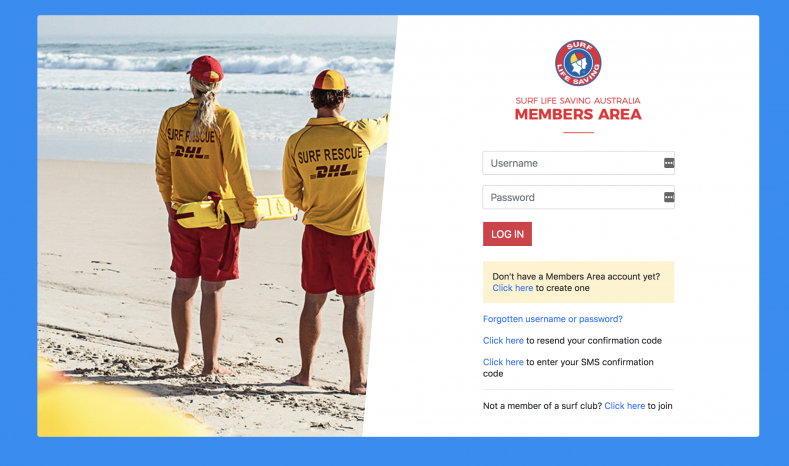789x466 pixels.
Task: Click the text 'Don't have a Members Area account yet?'
Action: [x=576, y=276]
